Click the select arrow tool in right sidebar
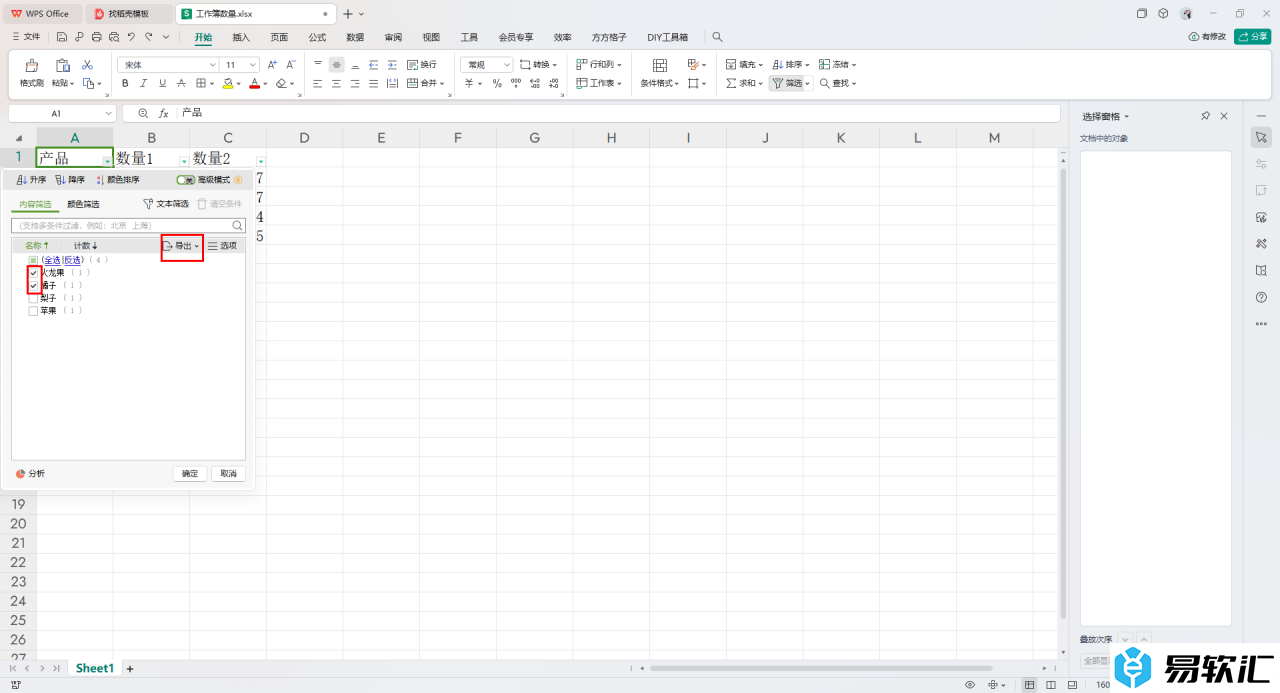Screen dimensions: 1280x693 tap(1261, 136)
